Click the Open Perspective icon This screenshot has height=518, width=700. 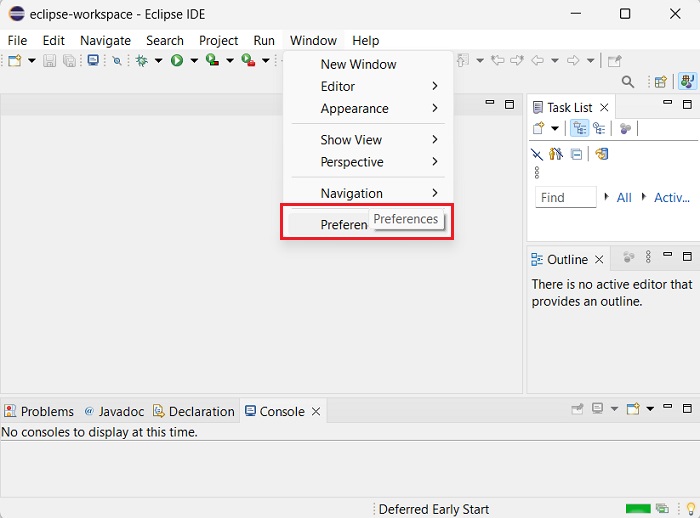pos(660,82)
